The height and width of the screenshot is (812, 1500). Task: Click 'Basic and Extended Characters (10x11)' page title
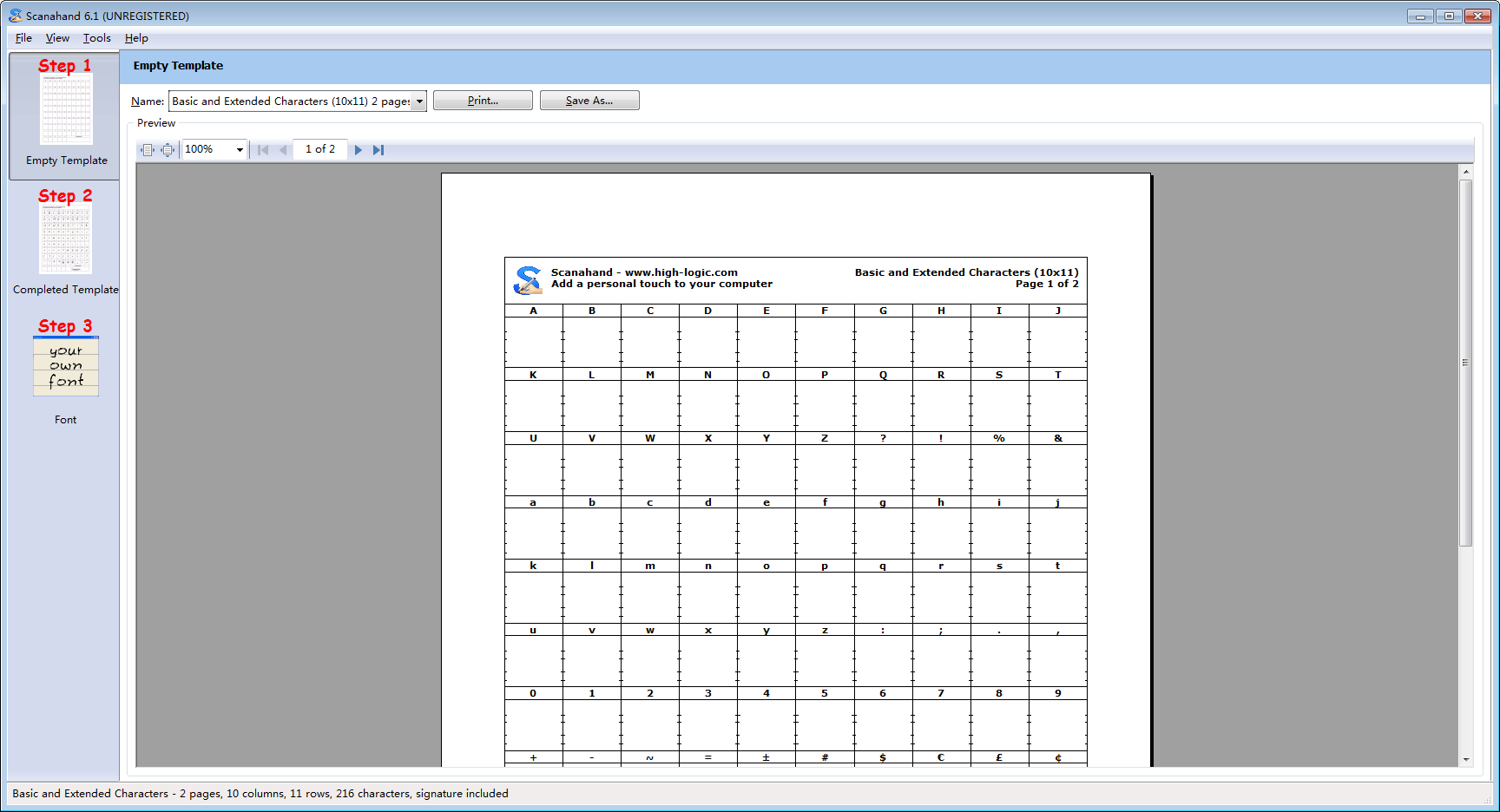click(966, 272)
